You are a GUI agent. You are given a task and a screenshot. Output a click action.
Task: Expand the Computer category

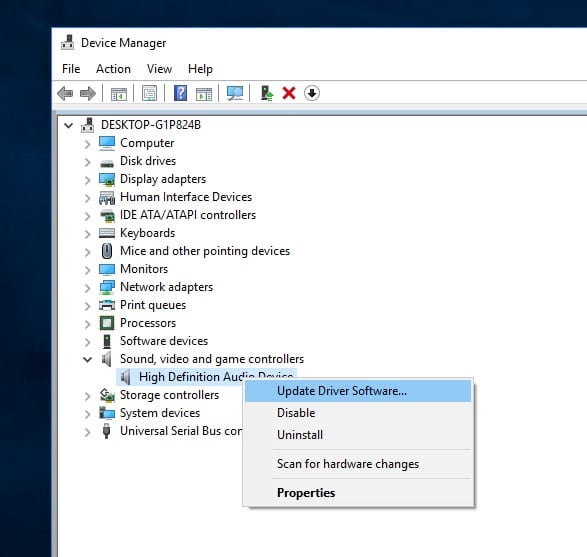pos(87,144)
